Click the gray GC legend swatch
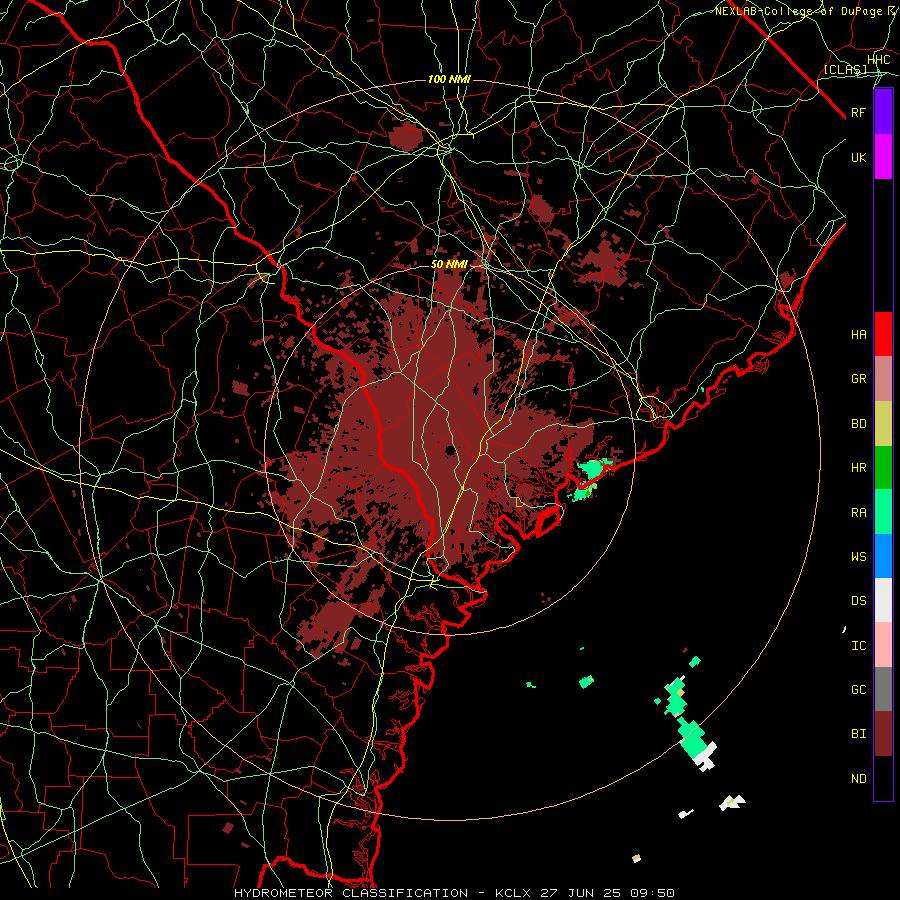Viewport: 900px width, 900px height. point(883,689)
